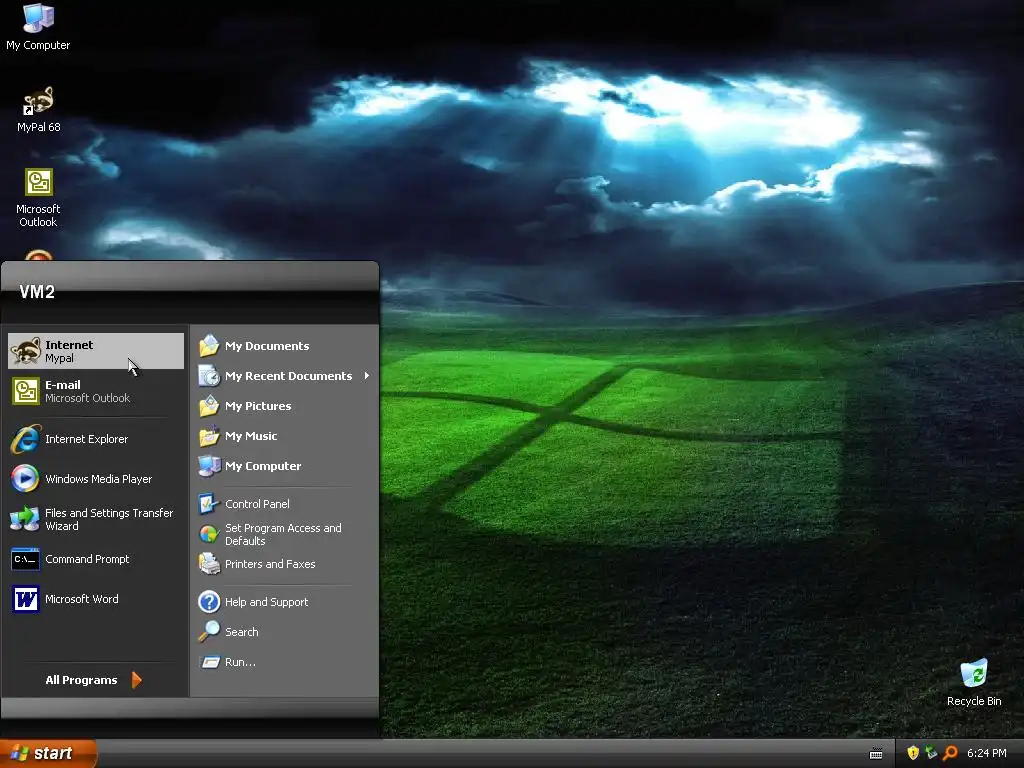Screen dimensions: 1024x768
Task: Click the on-screen keyboard taskbar icon
Action: [x=876, y=754]
